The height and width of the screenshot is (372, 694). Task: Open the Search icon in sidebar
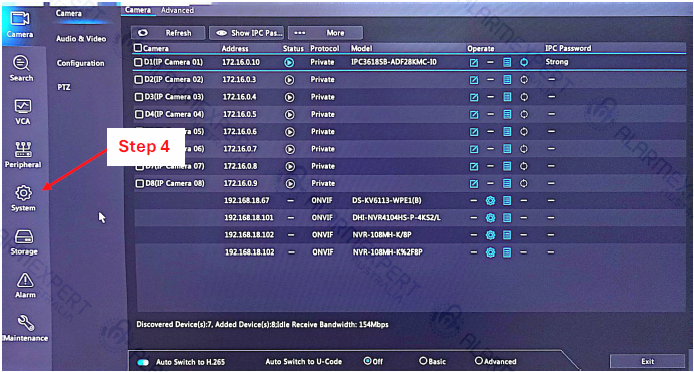click(x=21, y=63)
